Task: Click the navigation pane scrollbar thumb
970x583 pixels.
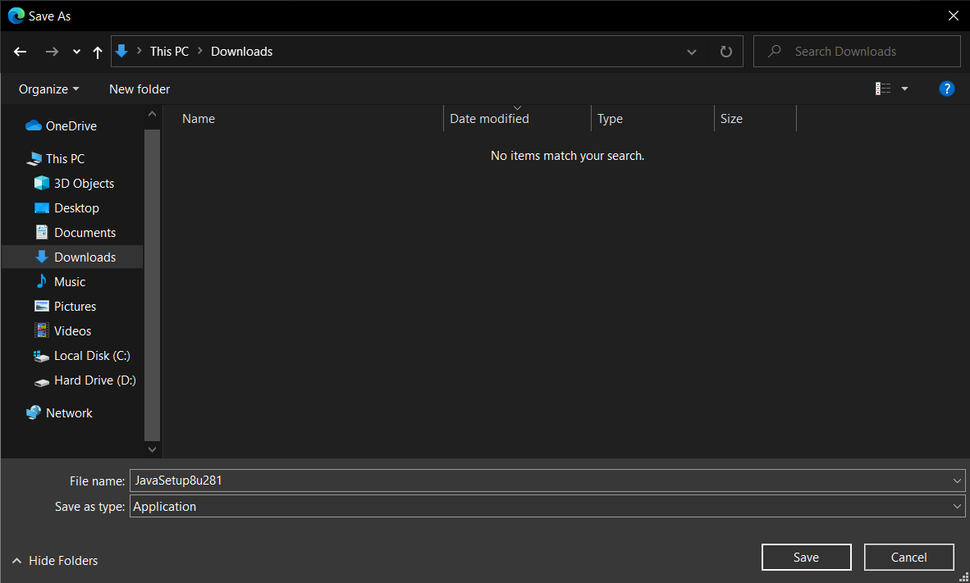Action: [x=152, y=285]
